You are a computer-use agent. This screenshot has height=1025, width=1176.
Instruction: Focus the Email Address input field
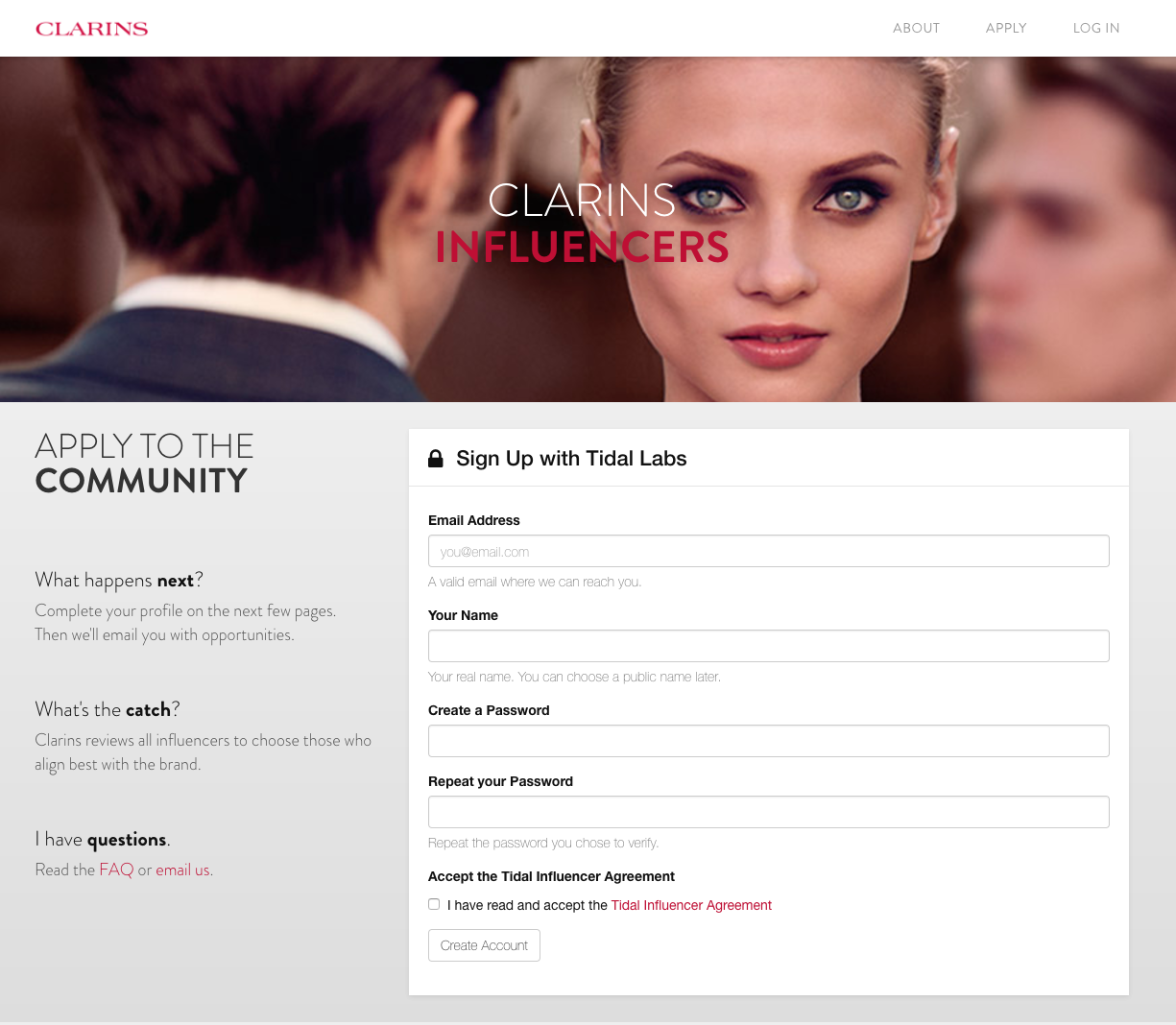click(769, 551)
